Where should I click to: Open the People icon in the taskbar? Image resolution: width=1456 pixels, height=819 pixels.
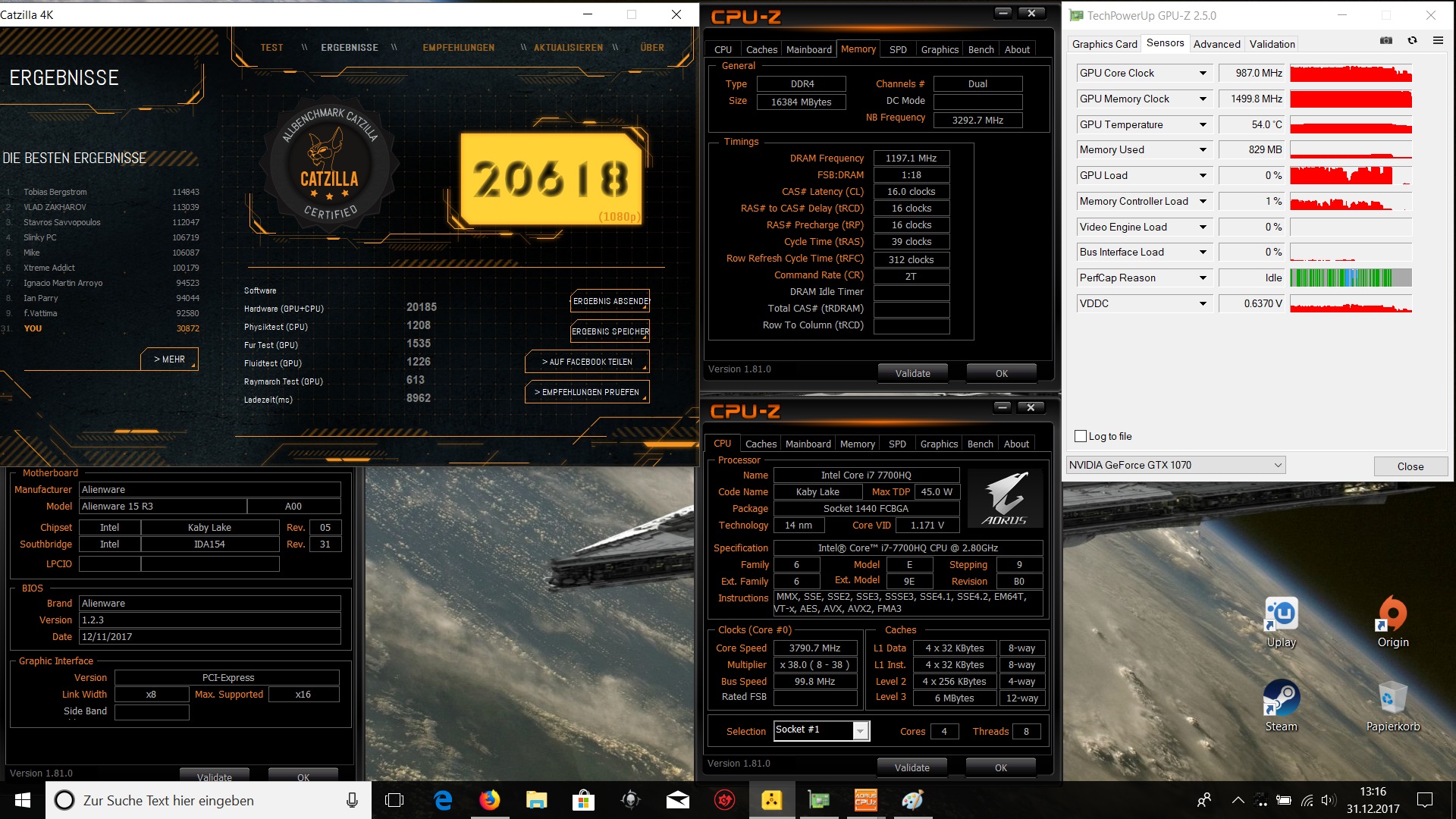pos(1203,800)
